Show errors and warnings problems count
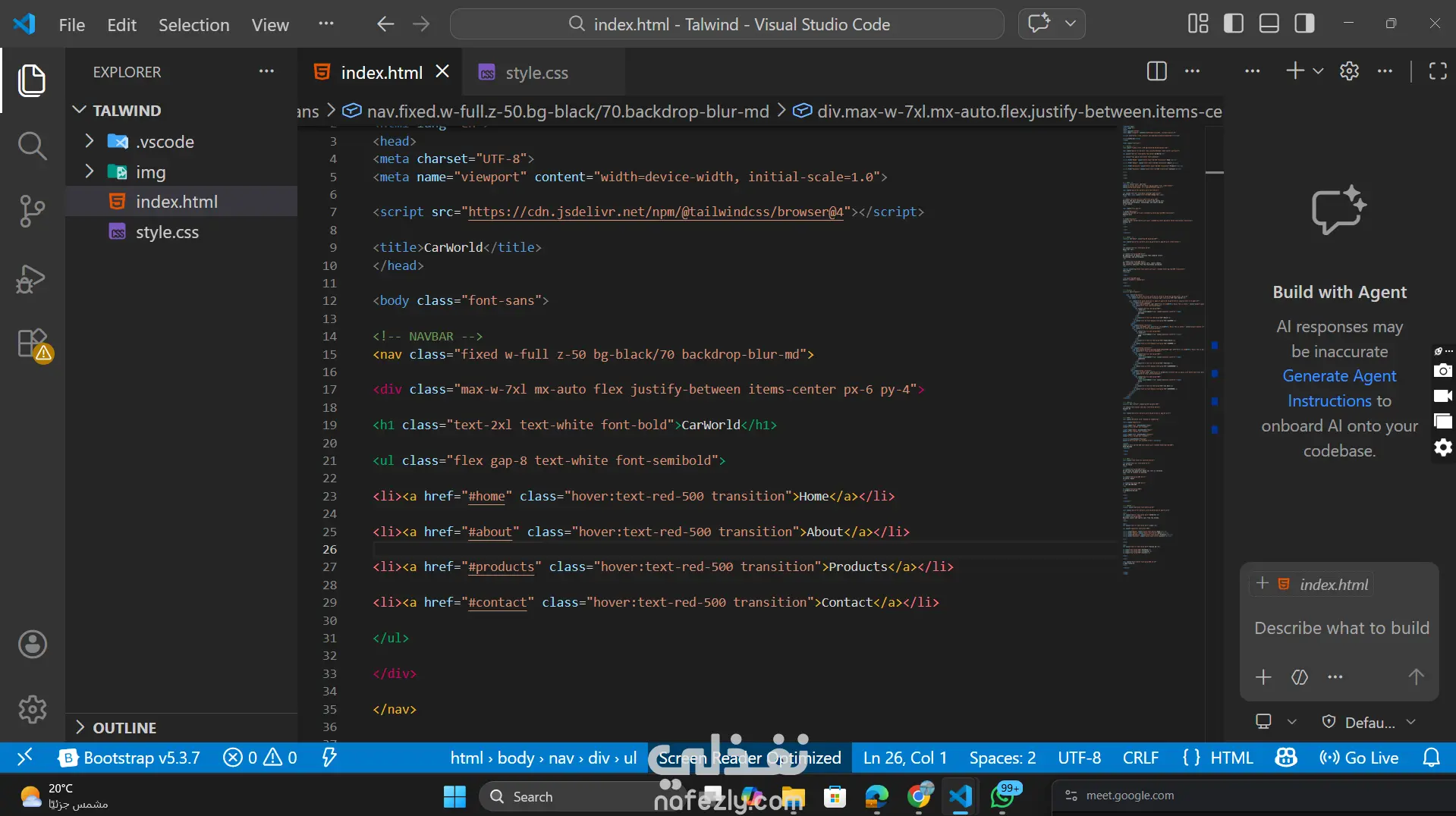The width and height of the screenshot is (1456, 816). 260,758
